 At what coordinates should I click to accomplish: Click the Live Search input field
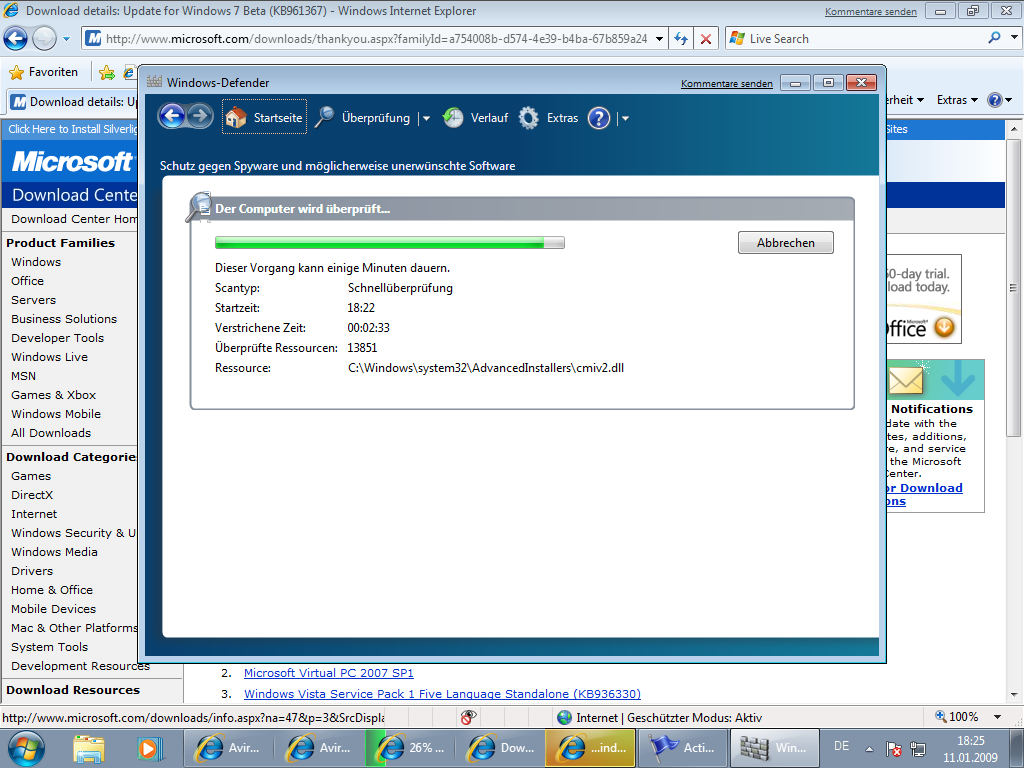pyautogui.click(x=860, y=39)
